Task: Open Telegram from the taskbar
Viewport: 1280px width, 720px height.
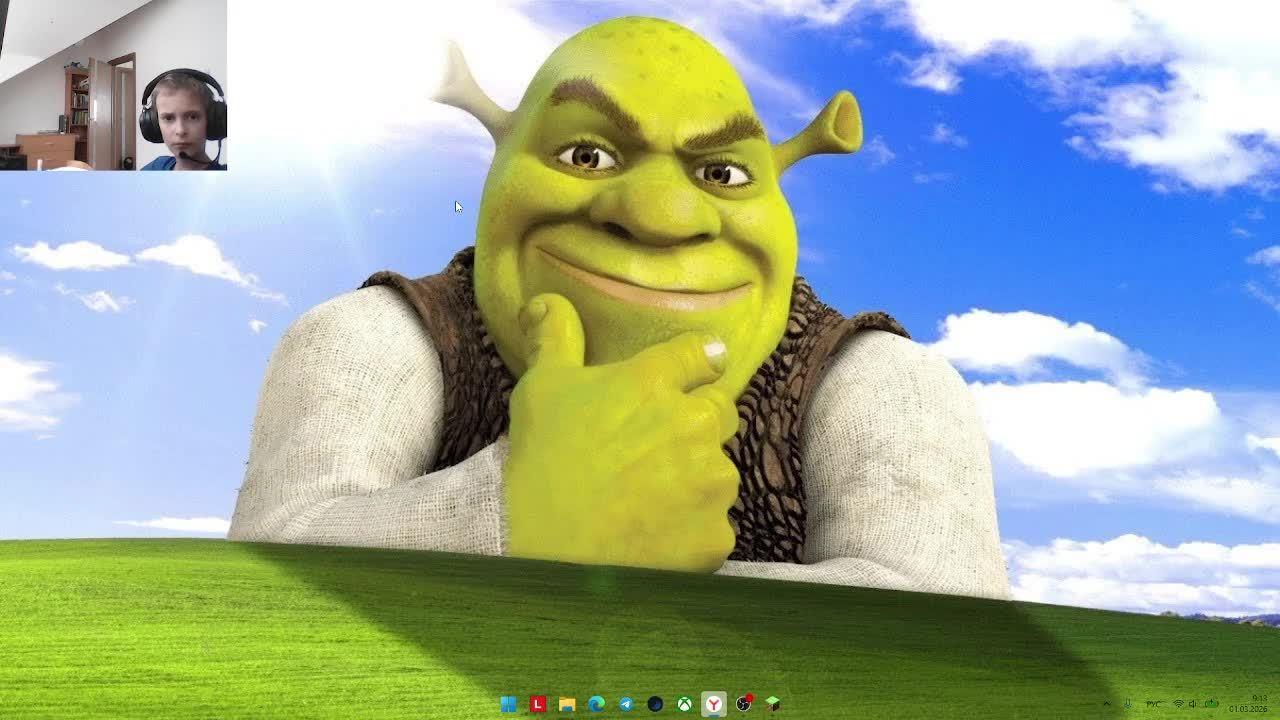Action: 626,704
